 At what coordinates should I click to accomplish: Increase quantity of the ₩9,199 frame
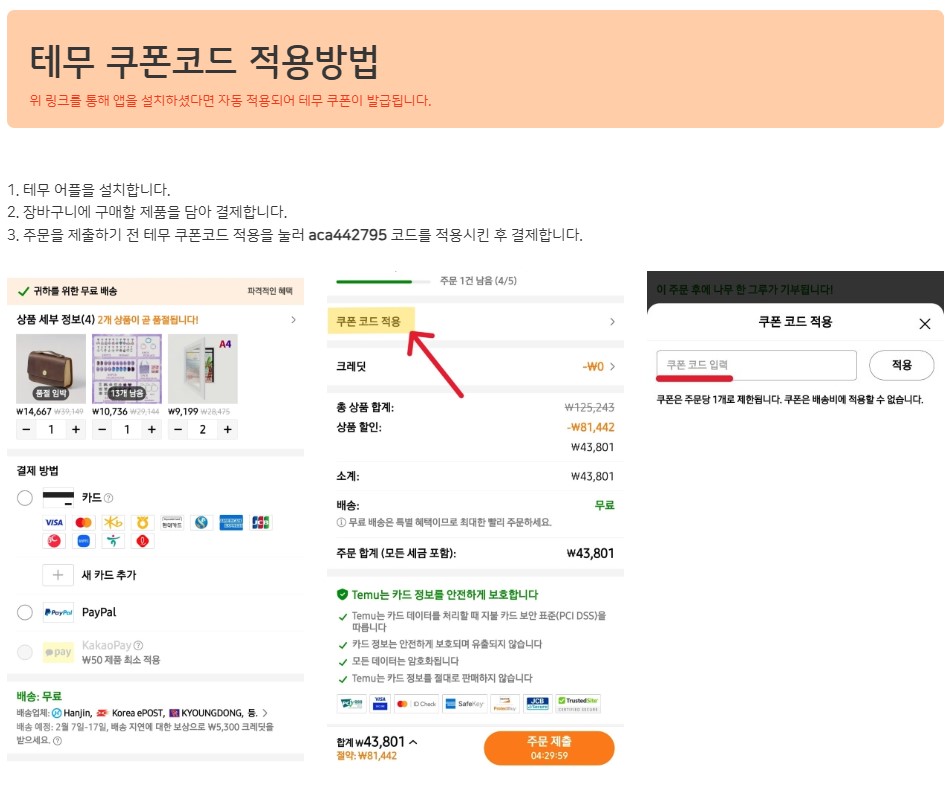(227, 430)
